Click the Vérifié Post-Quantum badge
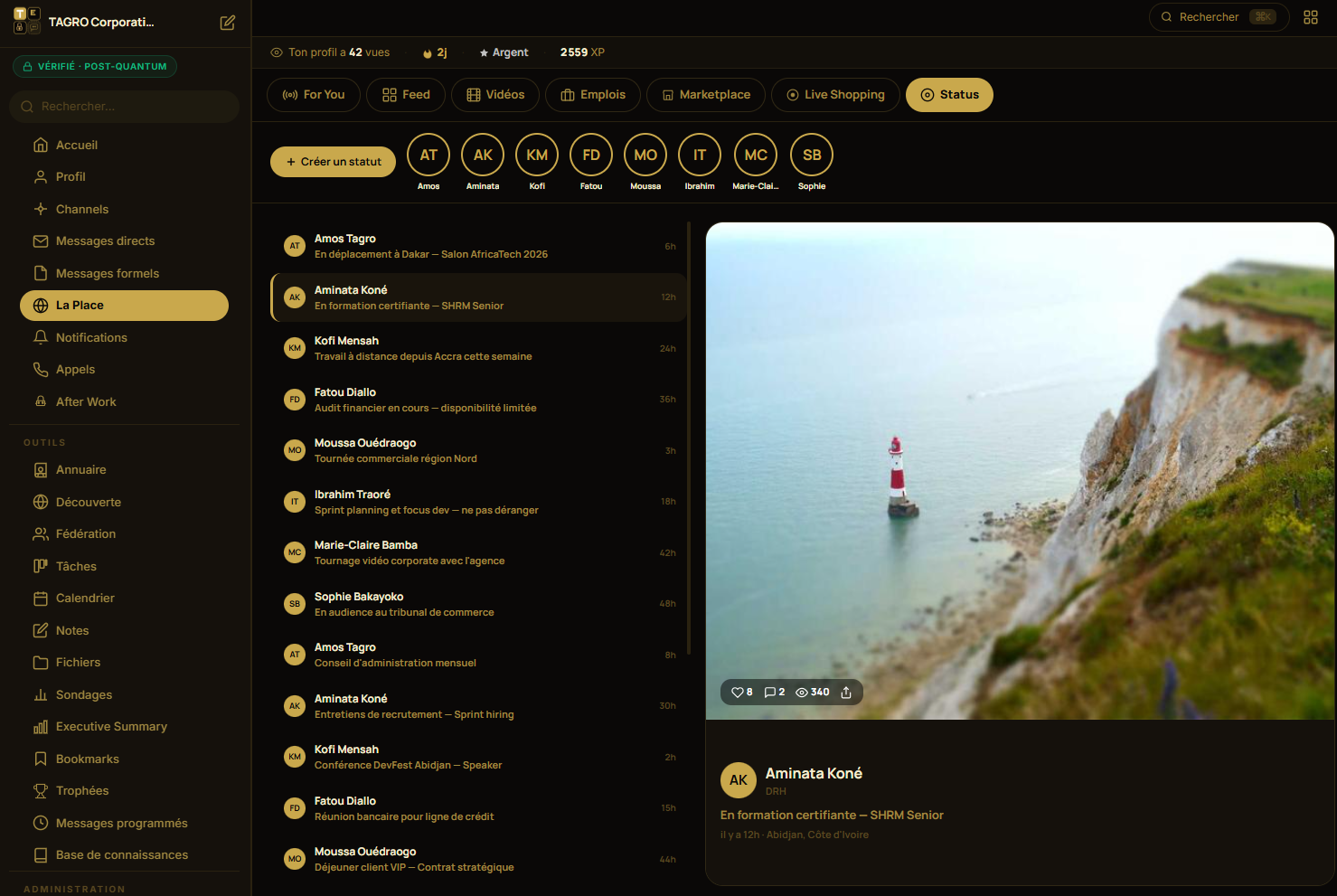Image resolution: width=1337 pixels, height=896 pixels. [x=95, y=66]
